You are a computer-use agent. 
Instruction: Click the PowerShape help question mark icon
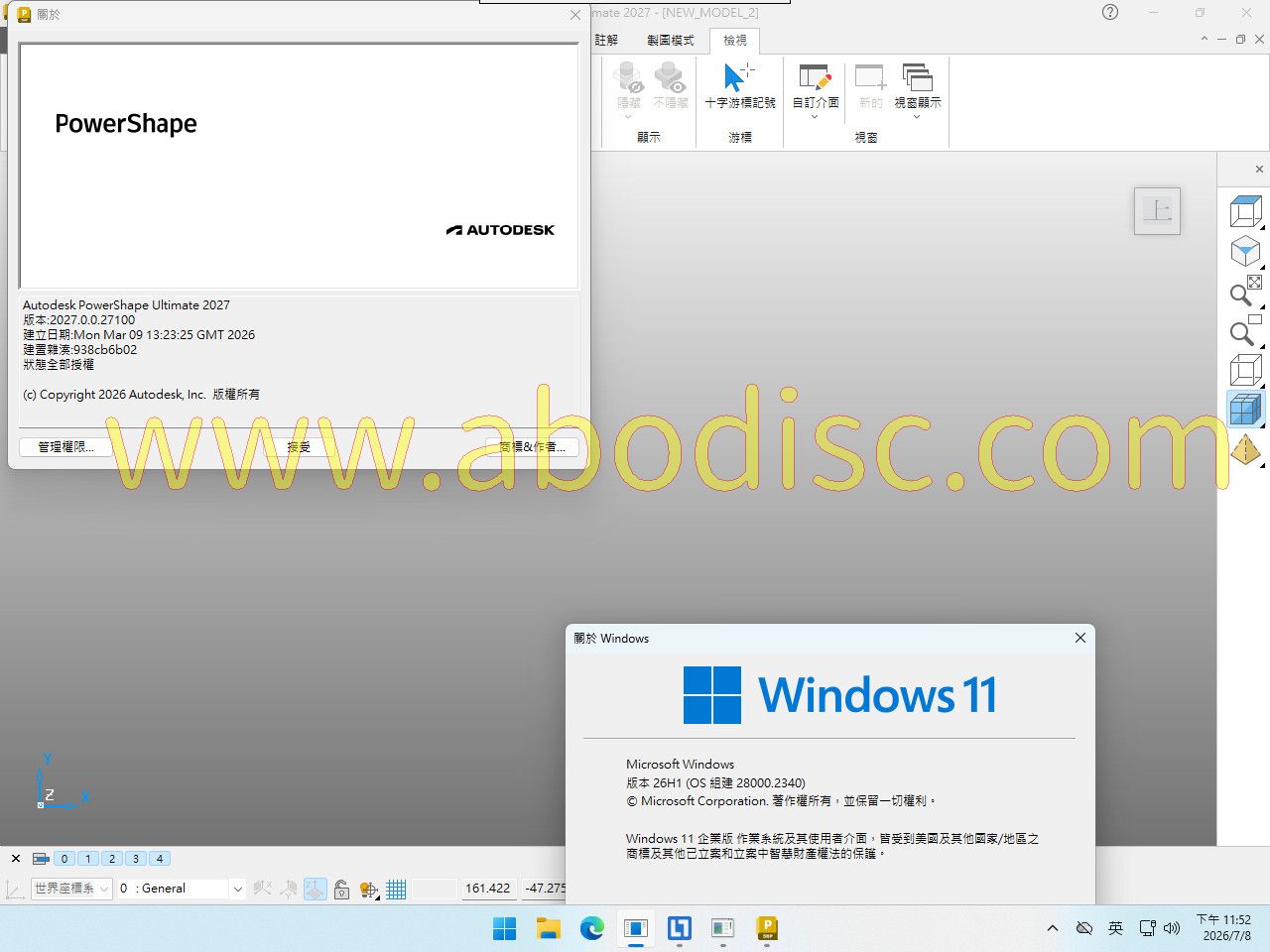tap(1110, 12)
